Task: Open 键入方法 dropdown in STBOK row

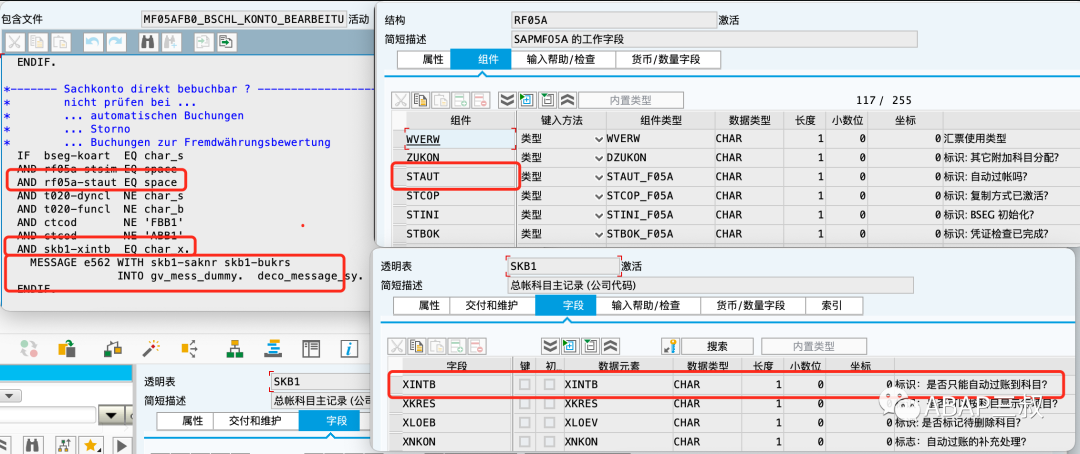Action: [599, 234]
